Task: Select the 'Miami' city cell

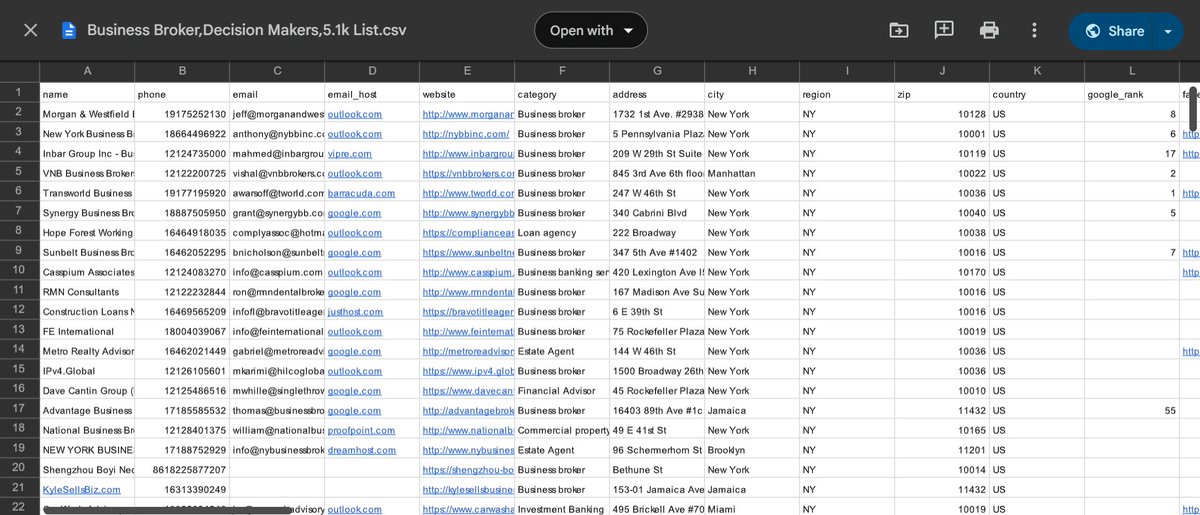Action: tap(752, 509)
